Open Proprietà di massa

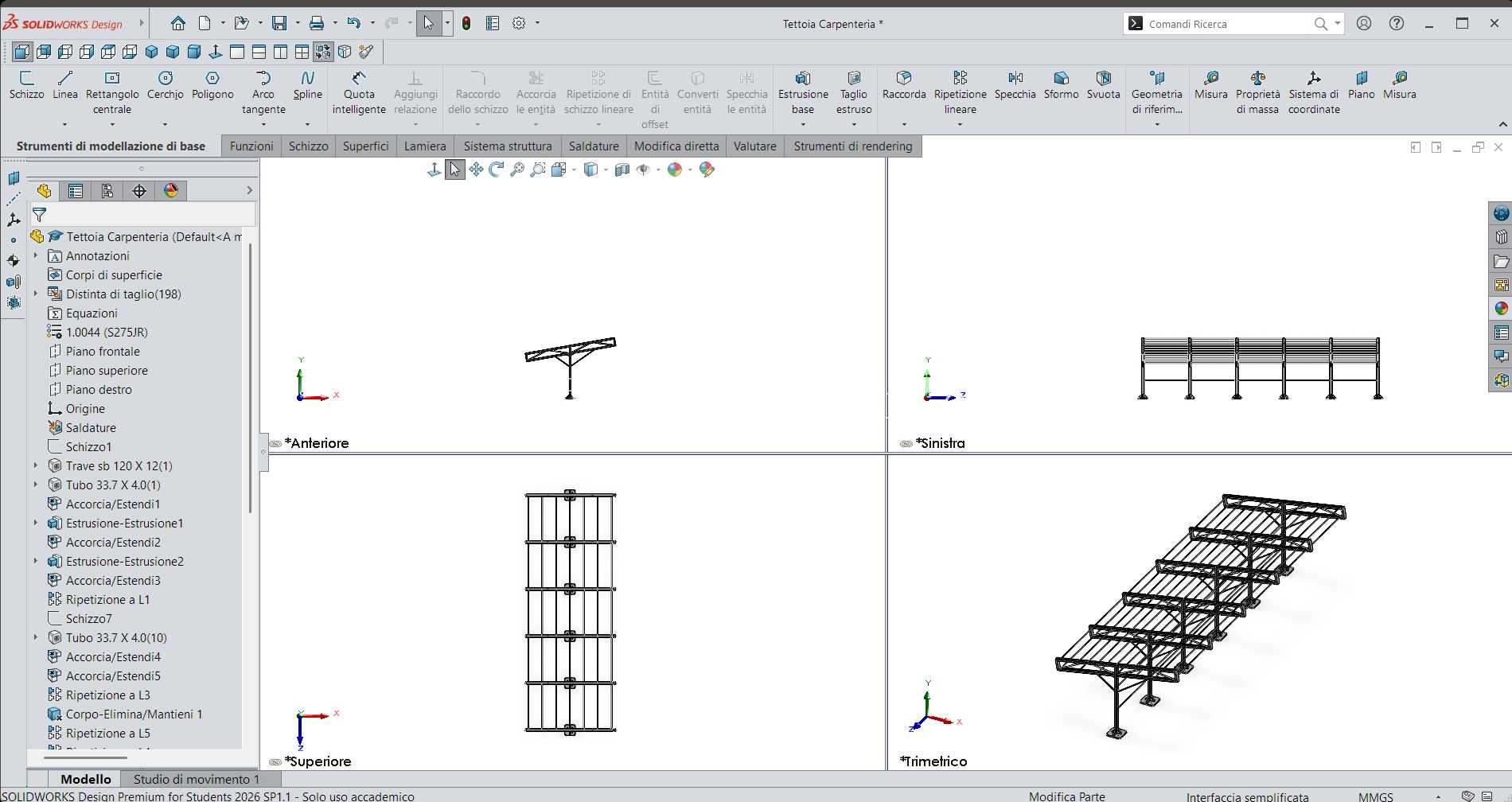point(1258,92)
